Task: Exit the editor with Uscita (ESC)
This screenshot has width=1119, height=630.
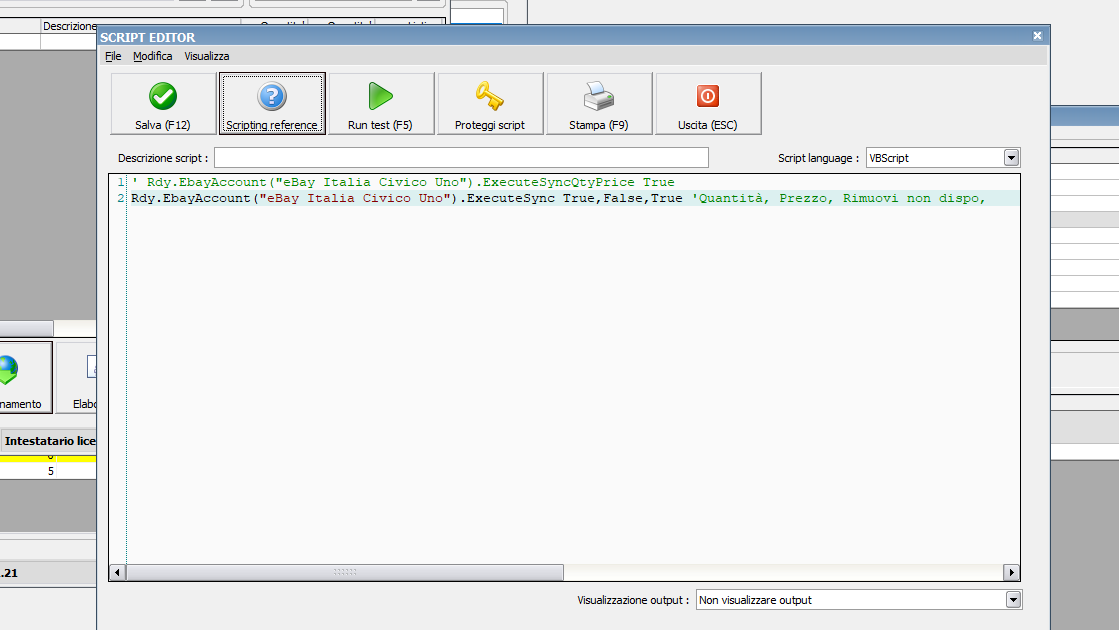Action: 708,103
